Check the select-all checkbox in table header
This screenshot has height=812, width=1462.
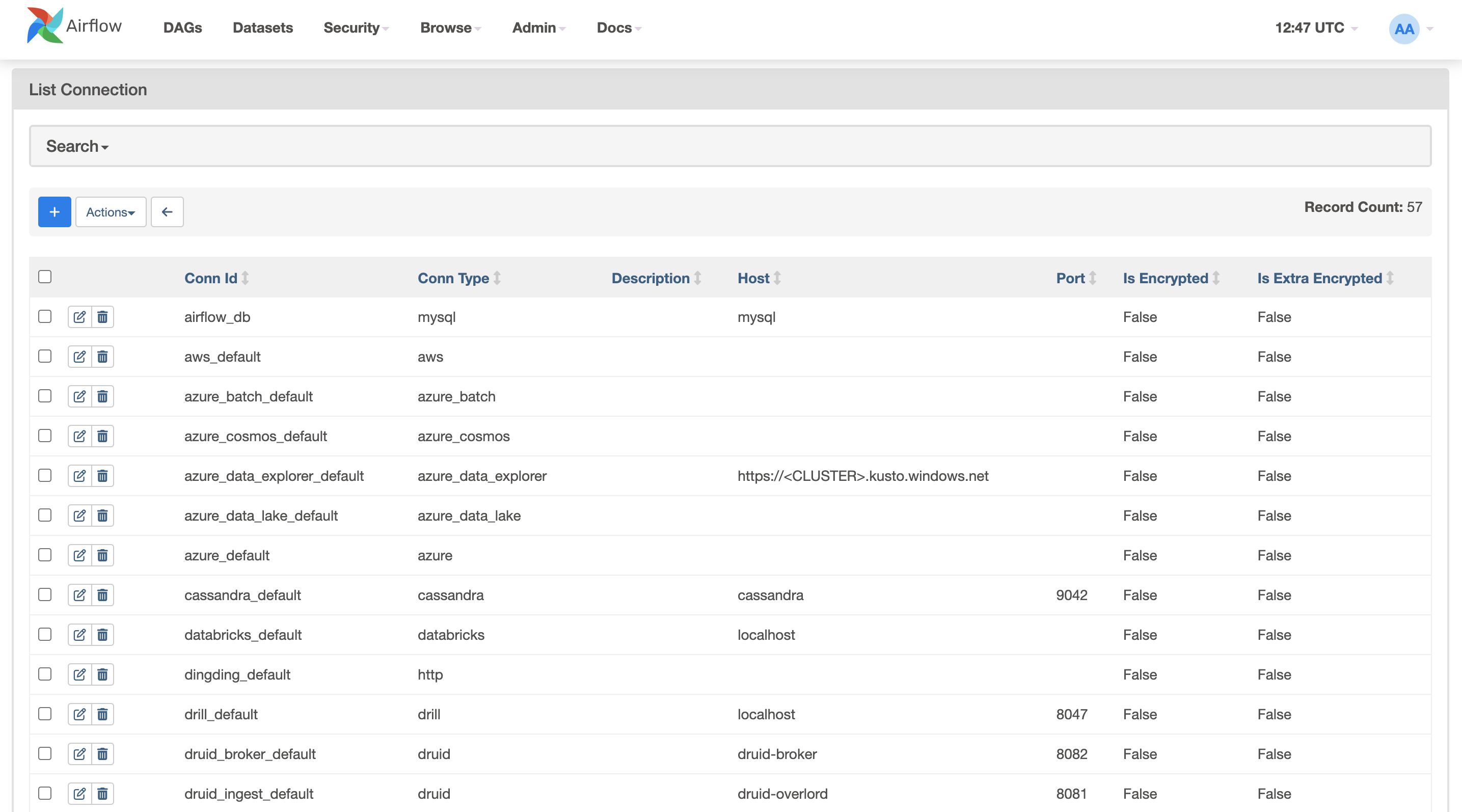coord(45,276)
